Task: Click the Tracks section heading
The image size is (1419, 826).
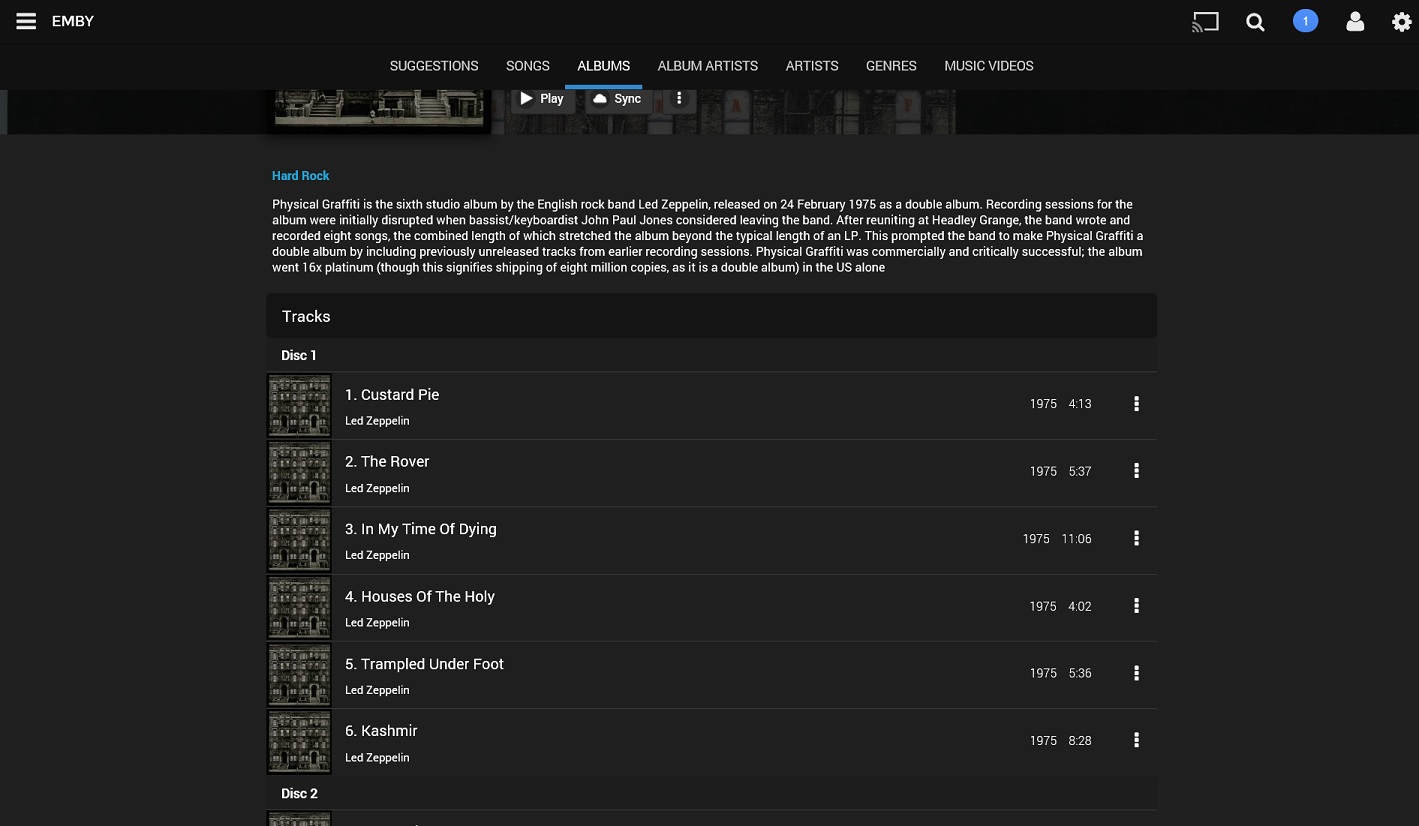Action: point(306,316)
